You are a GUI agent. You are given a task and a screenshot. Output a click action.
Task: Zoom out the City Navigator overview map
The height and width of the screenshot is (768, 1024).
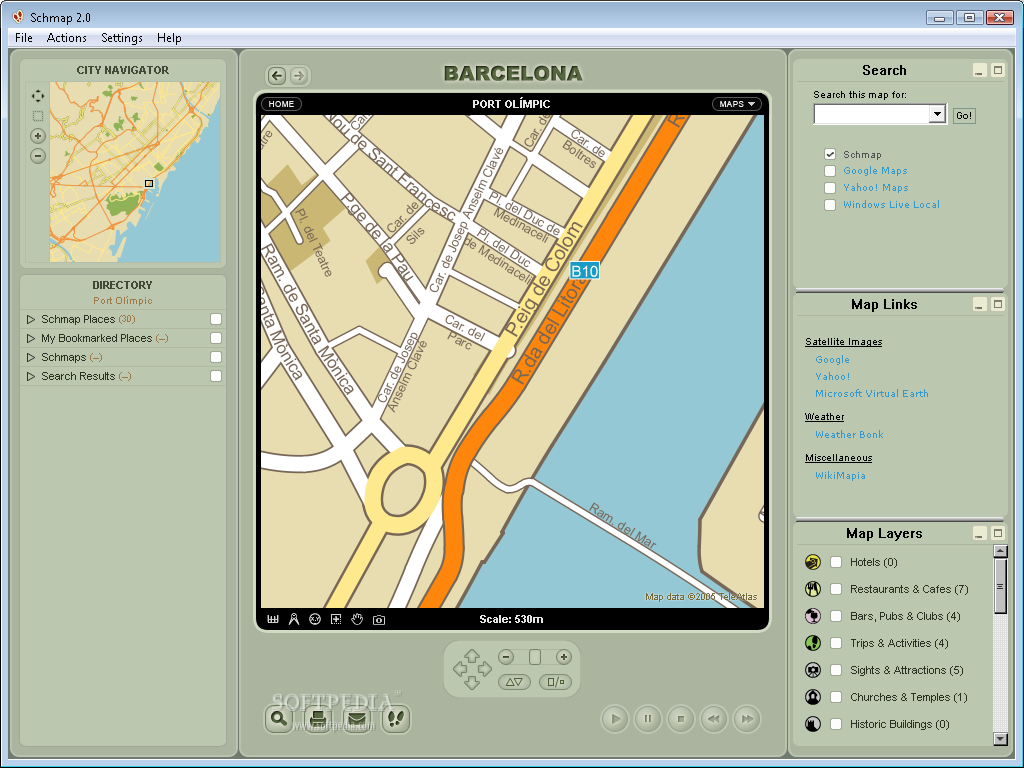(x=38, y=155)
